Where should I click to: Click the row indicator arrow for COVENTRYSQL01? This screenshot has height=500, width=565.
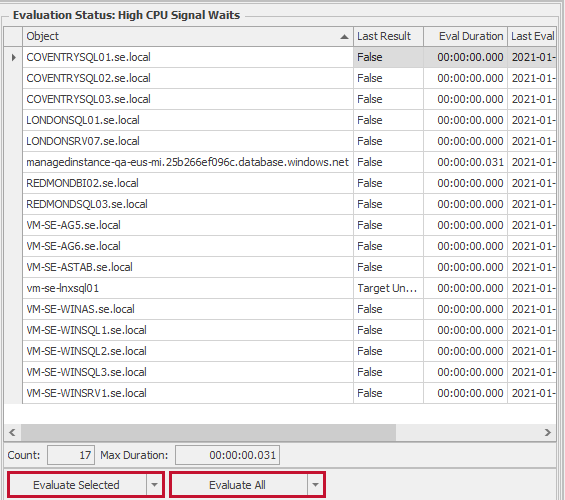[13, 57]
